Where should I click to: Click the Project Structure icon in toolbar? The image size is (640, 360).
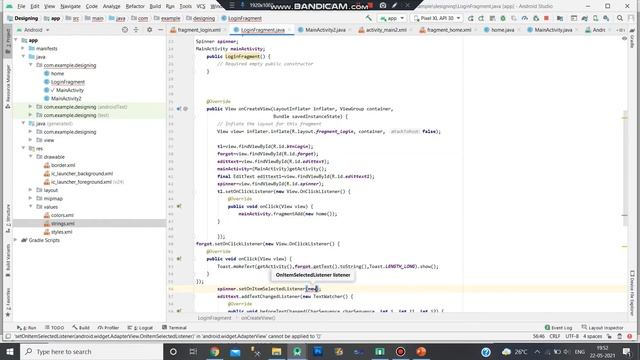[560, 18]
